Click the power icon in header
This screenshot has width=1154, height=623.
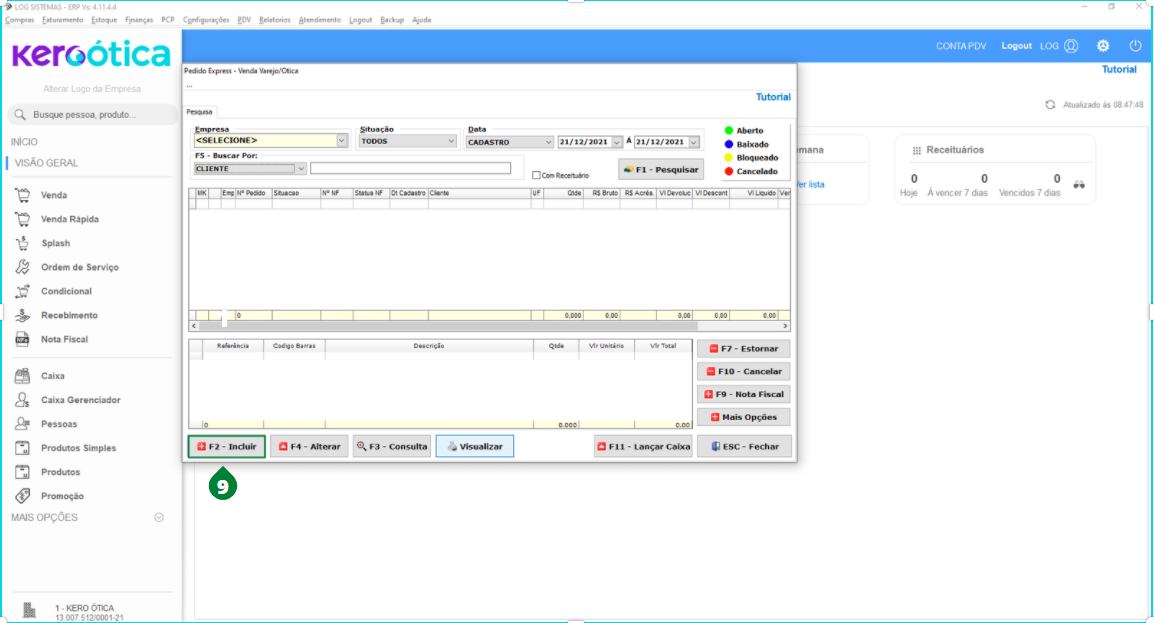[x=1135, y=46]
